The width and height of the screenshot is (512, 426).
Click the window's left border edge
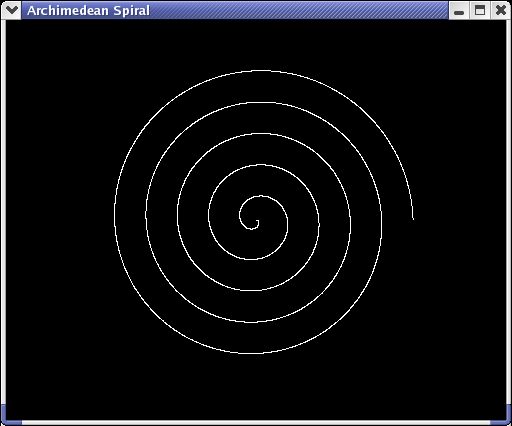pyautogui.click(x=3, y=212)
